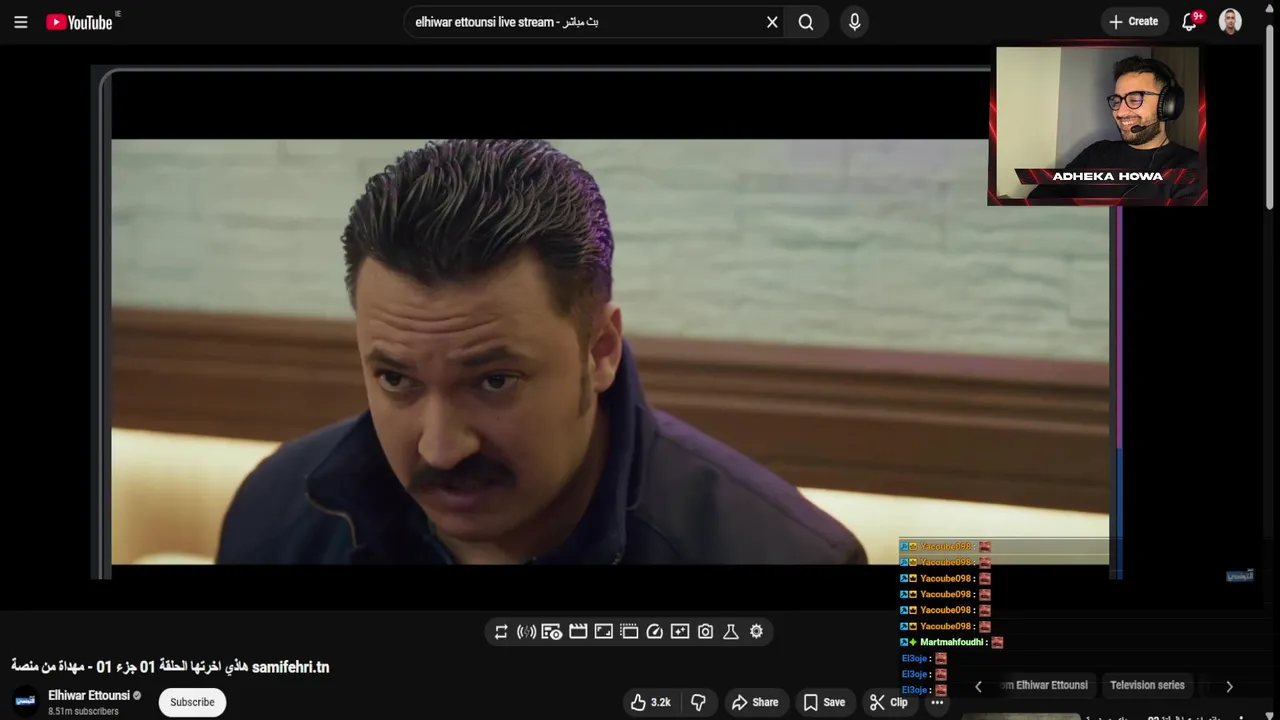
Task: Like the video with 3.2k likes
Action: tap(650, 702)
